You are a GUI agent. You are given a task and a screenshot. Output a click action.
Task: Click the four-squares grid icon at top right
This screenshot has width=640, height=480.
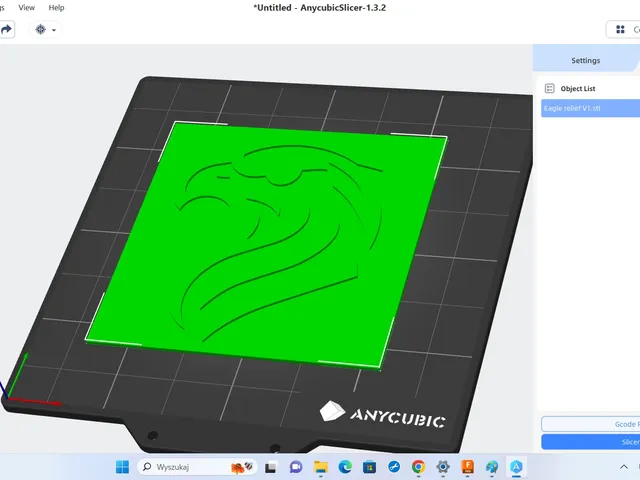click(x=620, y=29)
